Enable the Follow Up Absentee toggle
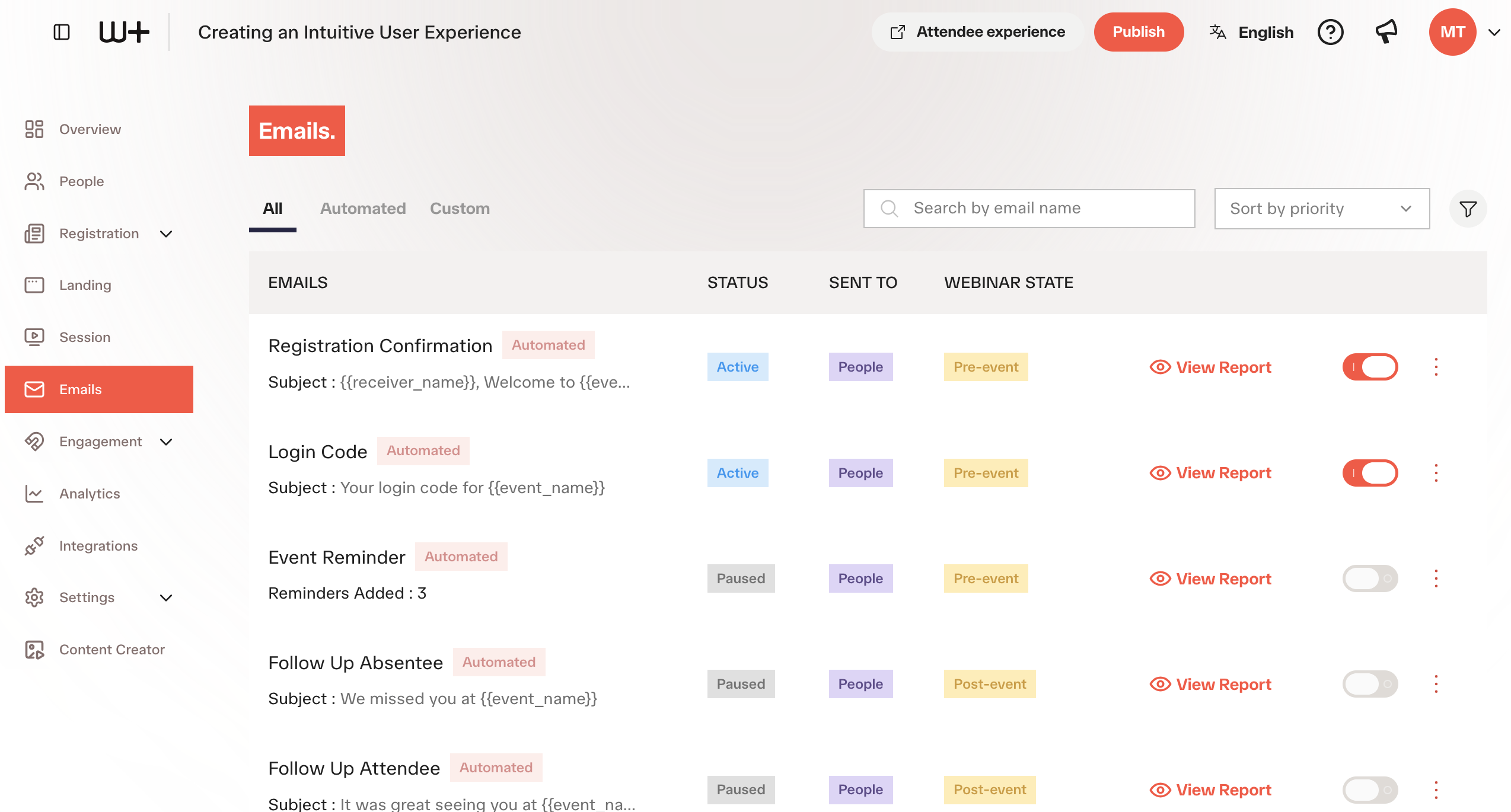This screenshot has width=1511, height=812. coord(1370,684)
